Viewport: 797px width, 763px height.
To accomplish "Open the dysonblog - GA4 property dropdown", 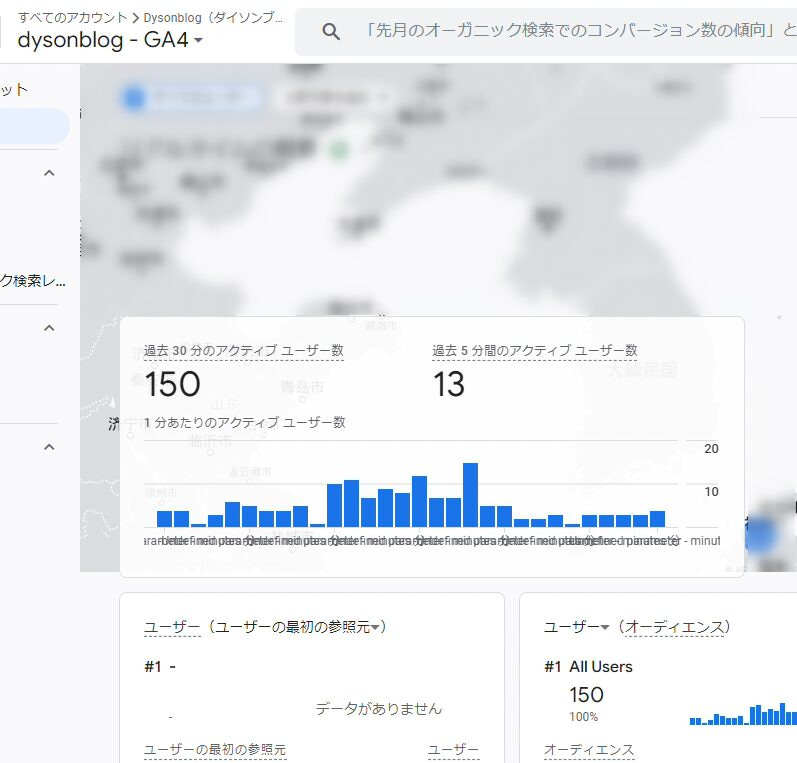I will (x=110, y=40).
